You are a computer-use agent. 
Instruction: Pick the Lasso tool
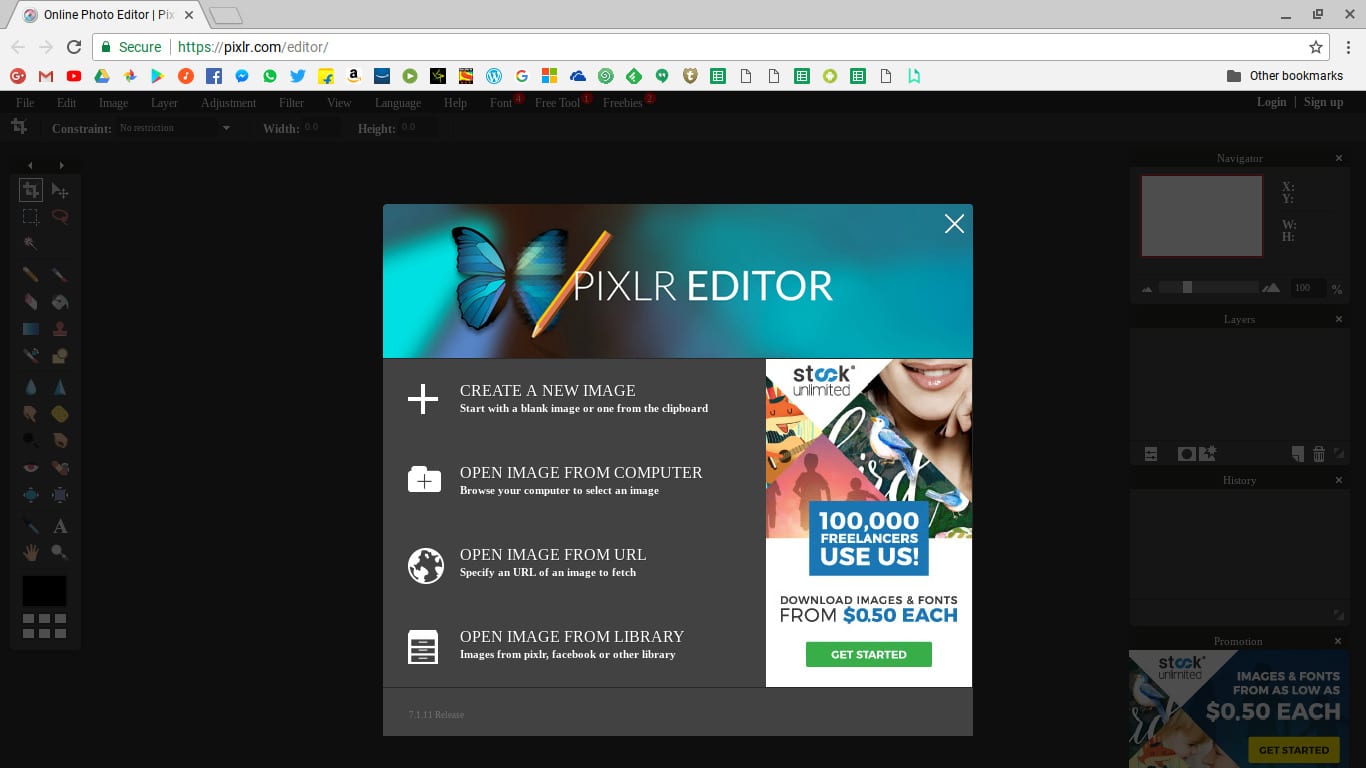coord(60,216)
